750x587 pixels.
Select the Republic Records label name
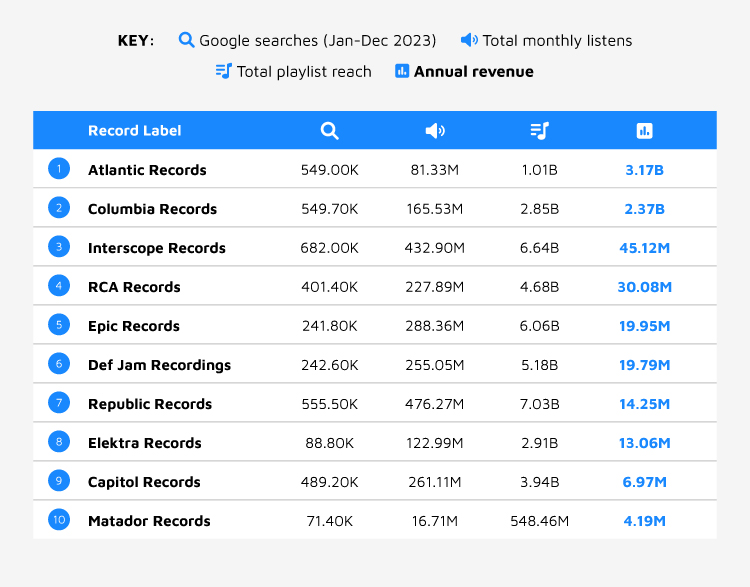(x=150, y=404)
